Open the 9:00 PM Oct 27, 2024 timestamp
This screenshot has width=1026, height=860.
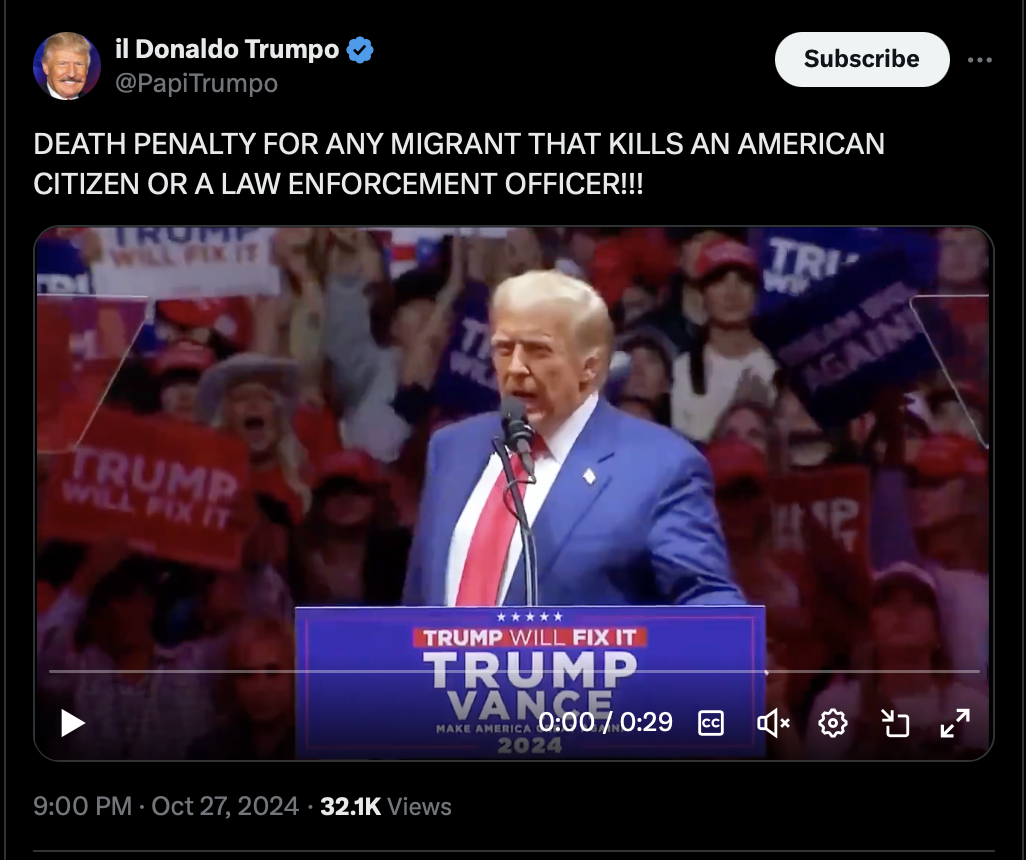pyautogui.click(x=166, y=806)
